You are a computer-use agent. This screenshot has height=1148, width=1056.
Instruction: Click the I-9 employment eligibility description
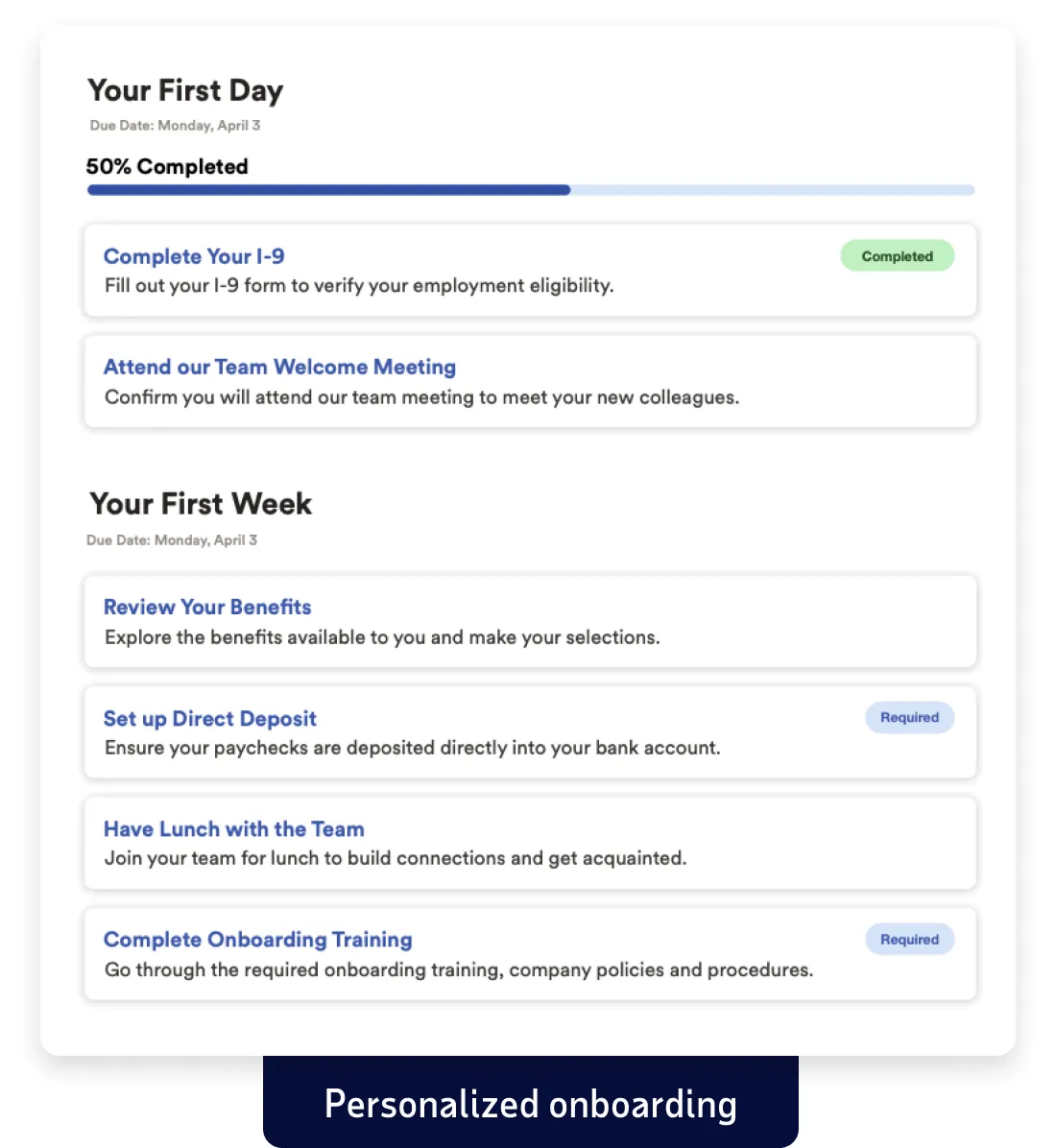pos(359,286)
